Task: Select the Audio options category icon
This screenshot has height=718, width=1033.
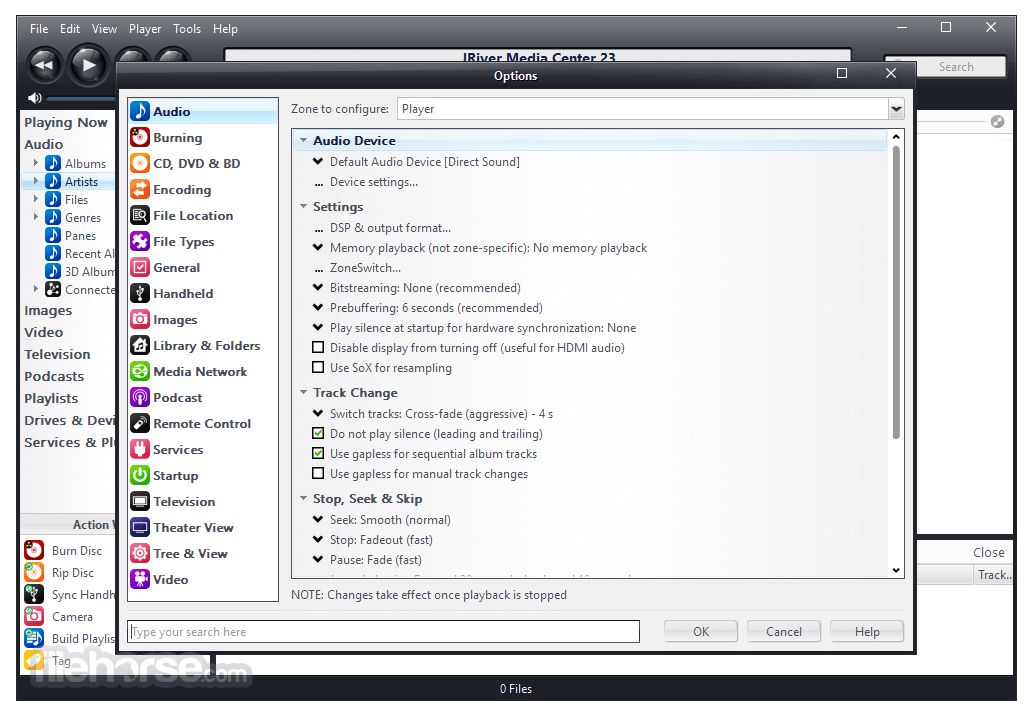Action: tap(140, 111)
